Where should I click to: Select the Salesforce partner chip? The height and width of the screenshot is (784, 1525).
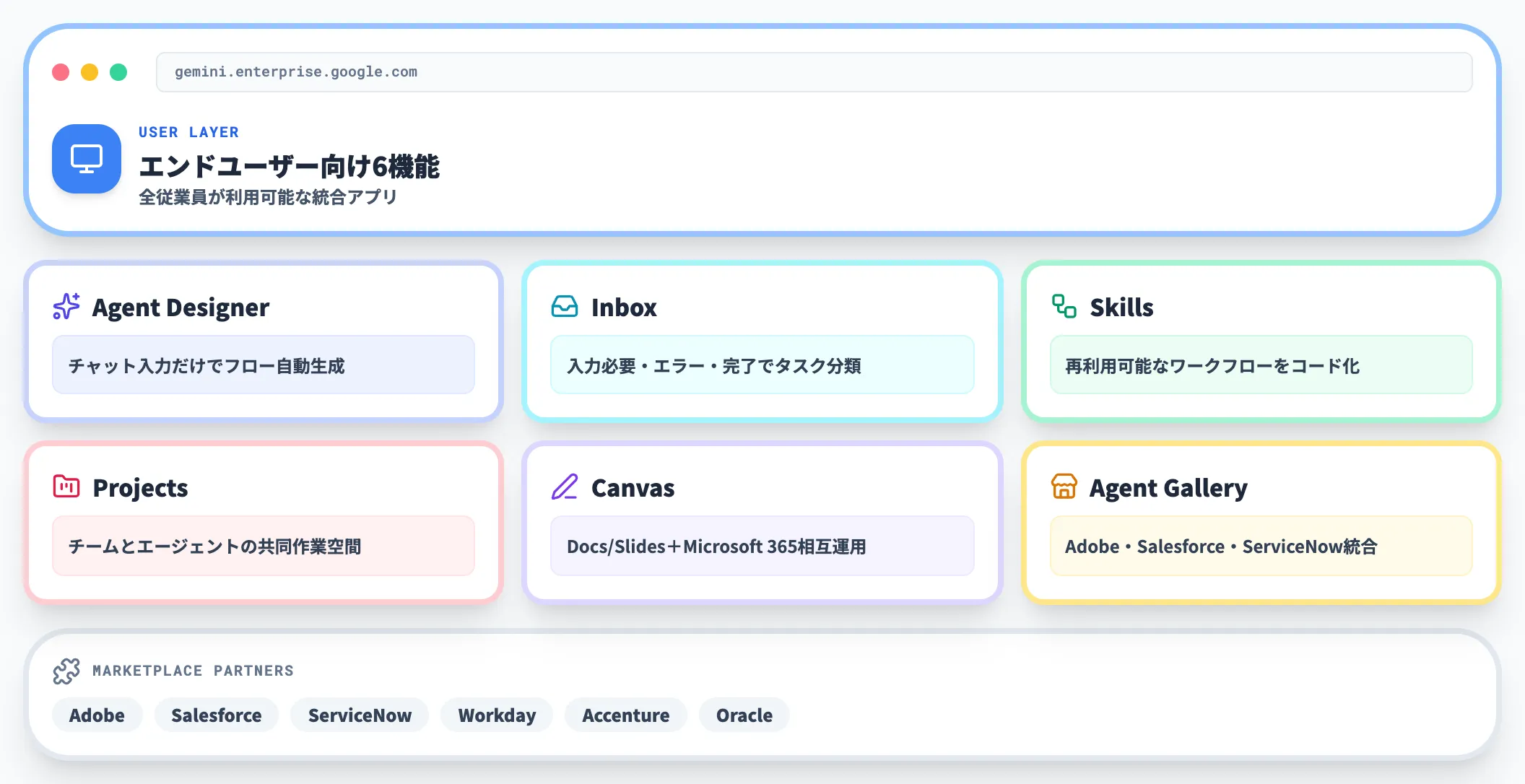215,715
